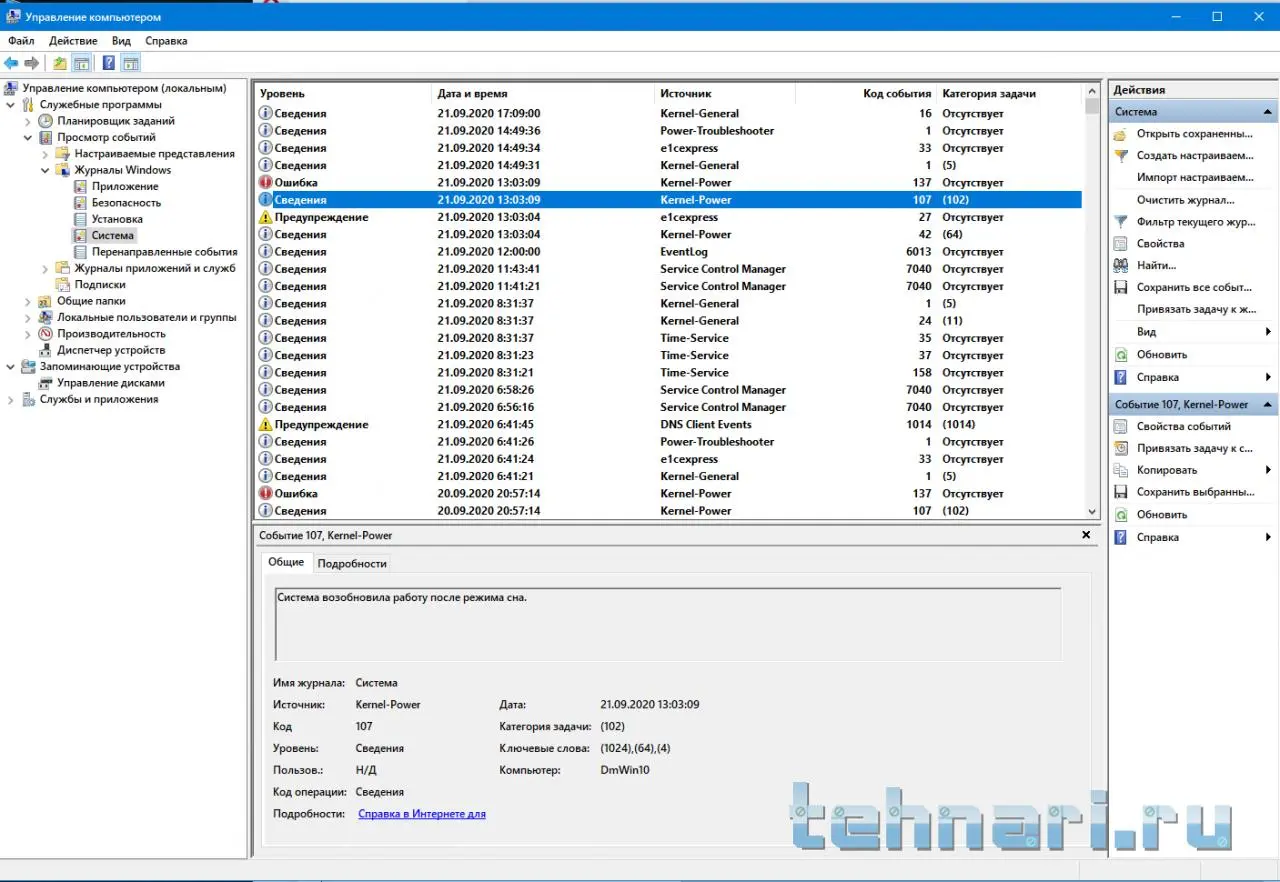
Task: Click the Привязать задачу к событию icon
Action: click(1121, 449)
